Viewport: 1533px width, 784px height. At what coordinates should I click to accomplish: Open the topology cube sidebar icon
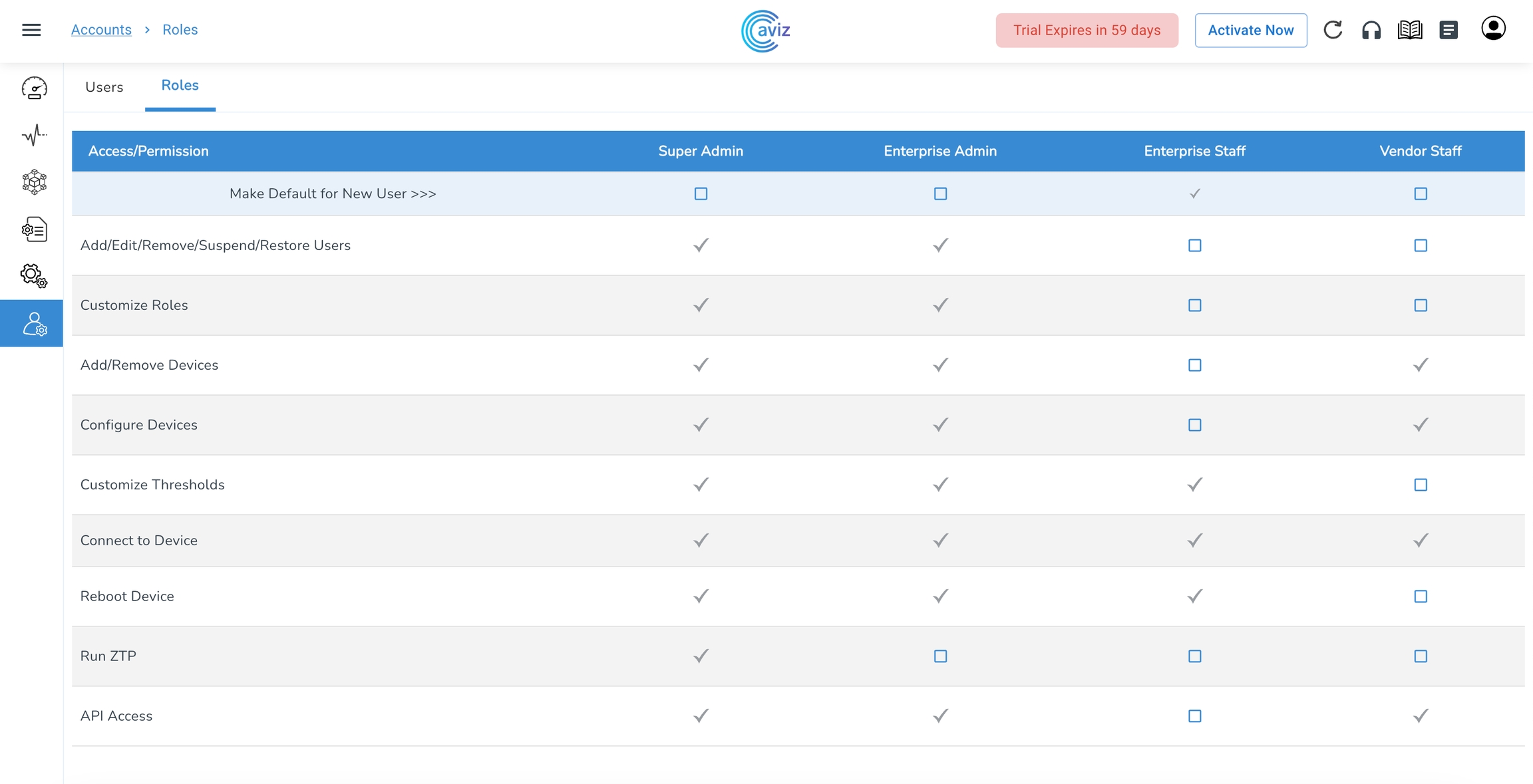point(34,182)
